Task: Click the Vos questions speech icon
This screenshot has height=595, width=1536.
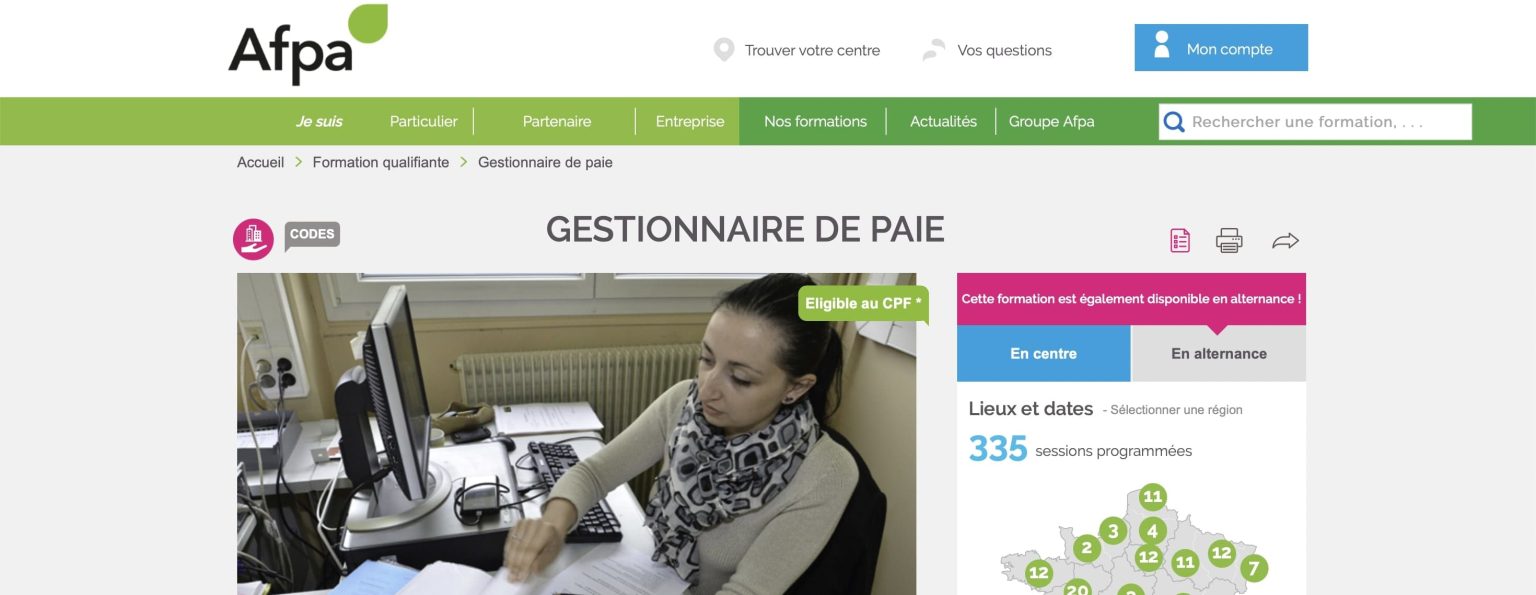Action: click(934, 50)
